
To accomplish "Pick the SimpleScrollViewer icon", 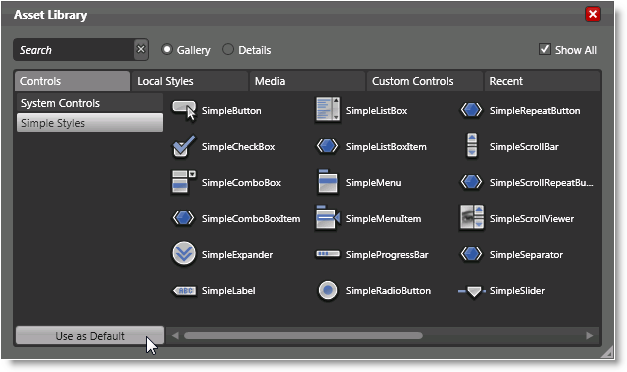I will click(472, 218).
